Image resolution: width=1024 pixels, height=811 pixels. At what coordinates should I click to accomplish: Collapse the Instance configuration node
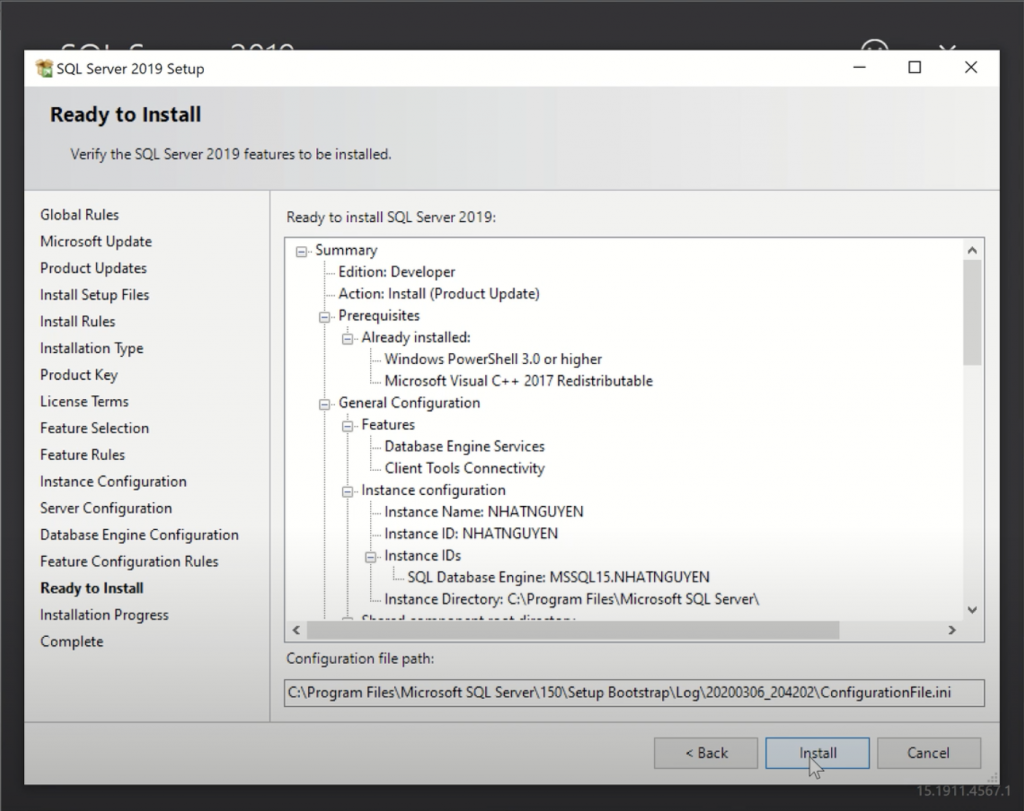coord(347,491)
